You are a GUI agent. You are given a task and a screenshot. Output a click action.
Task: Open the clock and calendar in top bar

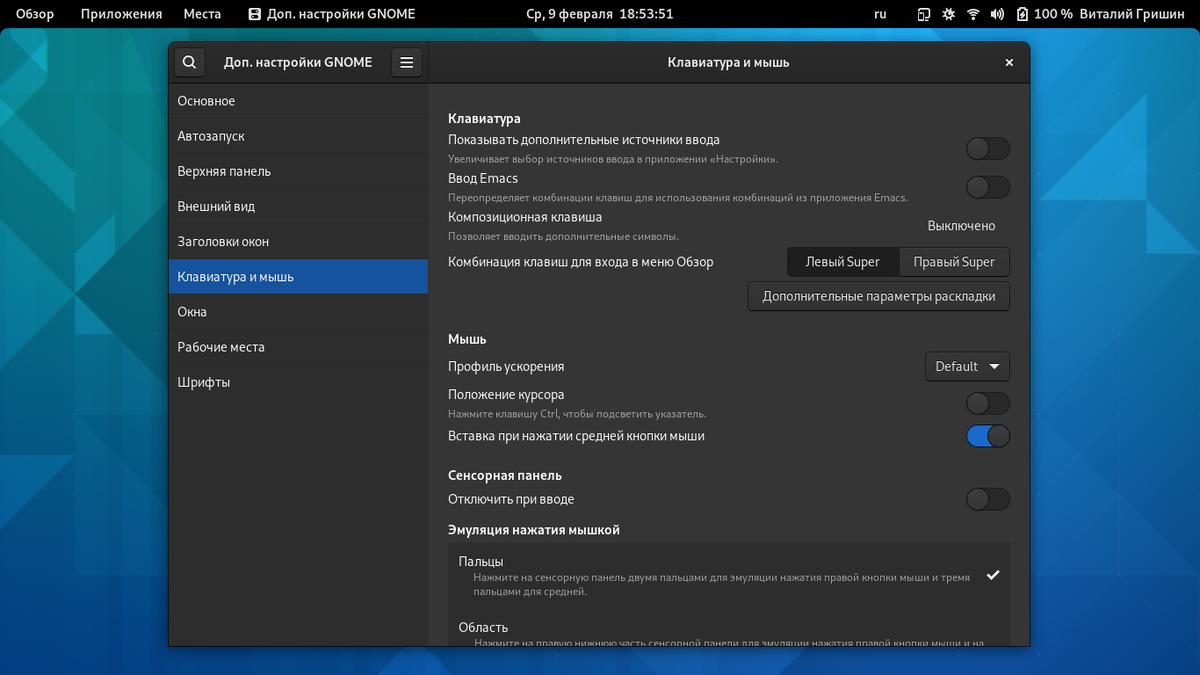tap(600, 14)
